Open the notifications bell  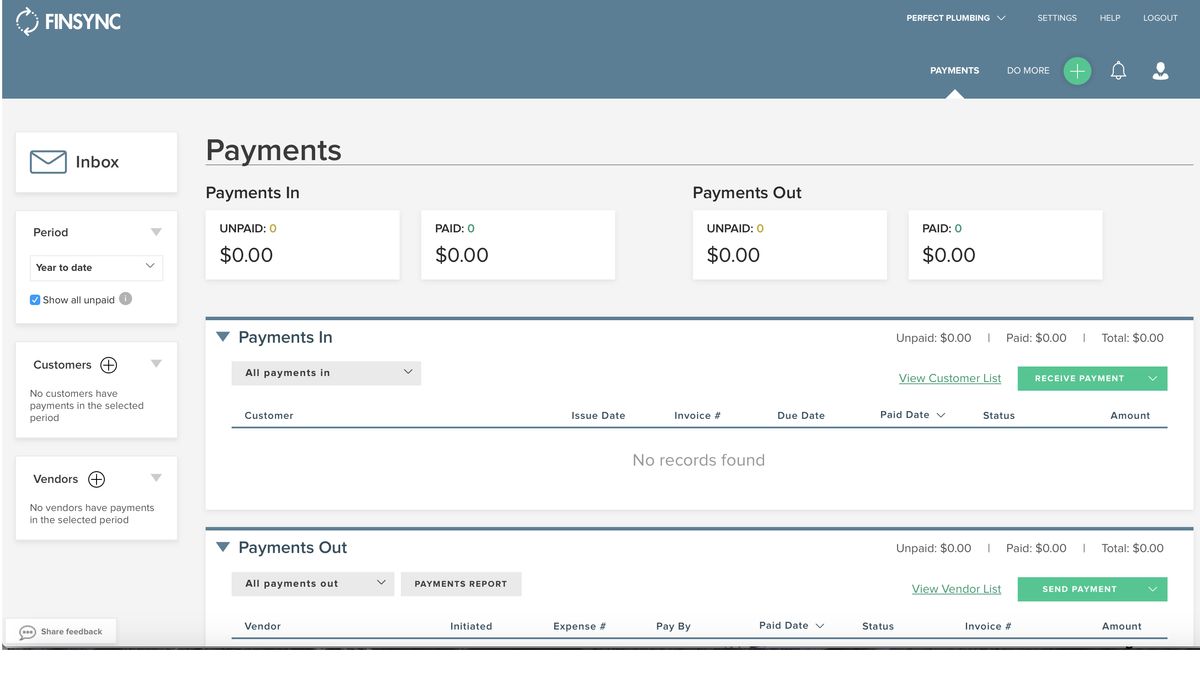(1118, 70)
